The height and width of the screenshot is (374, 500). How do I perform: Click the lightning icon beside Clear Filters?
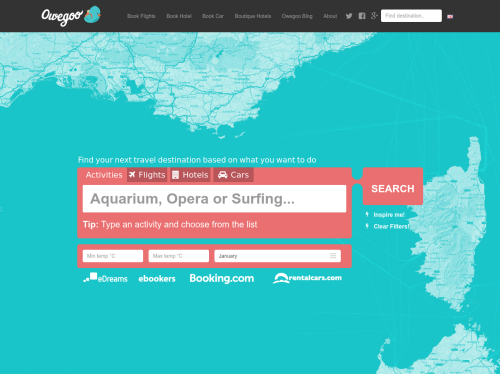[x=367, y=226]
